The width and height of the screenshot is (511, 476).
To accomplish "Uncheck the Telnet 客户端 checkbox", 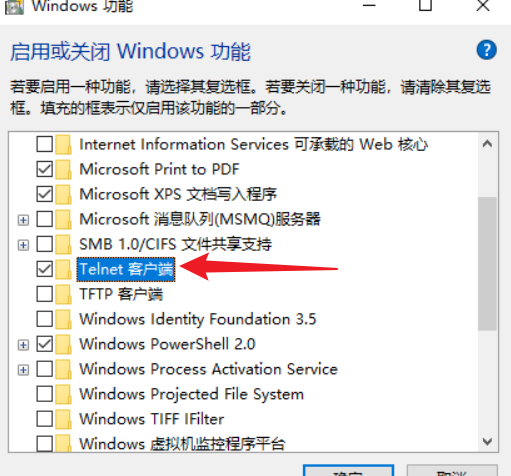I will pos(45,269).
